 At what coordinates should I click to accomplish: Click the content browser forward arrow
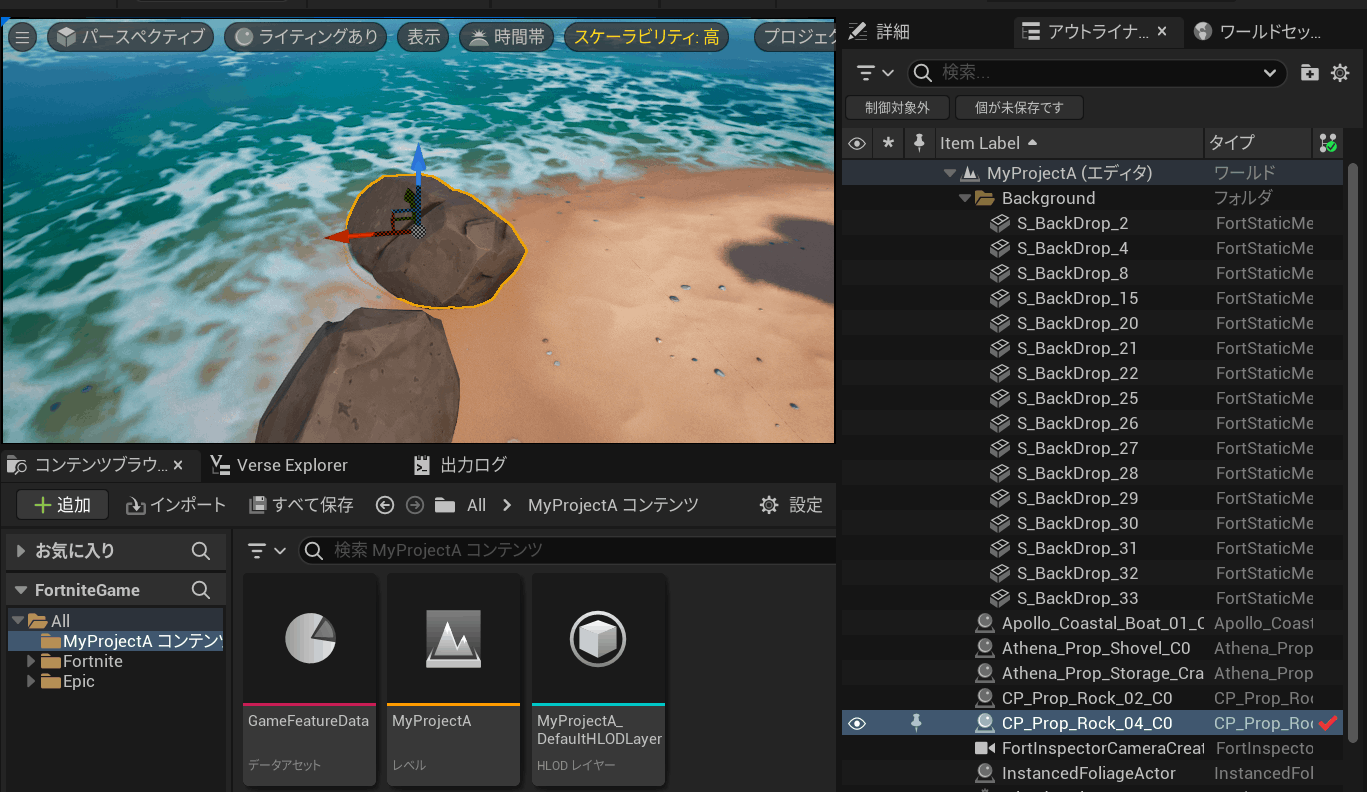point(415,505)
